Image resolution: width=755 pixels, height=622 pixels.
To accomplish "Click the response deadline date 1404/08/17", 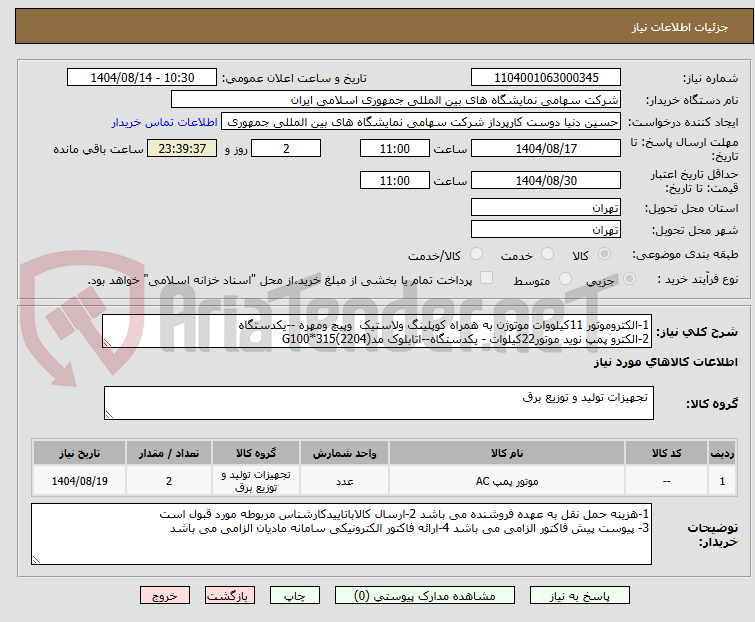I will 546,148.
